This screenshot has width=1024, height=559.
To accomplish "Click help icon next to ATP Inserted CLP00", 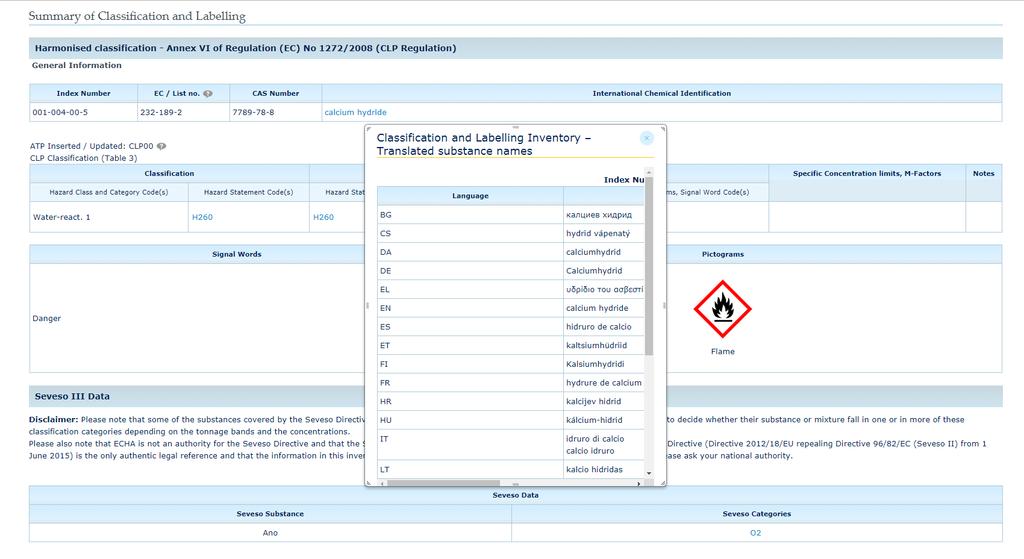I will [x=161, y=146].
